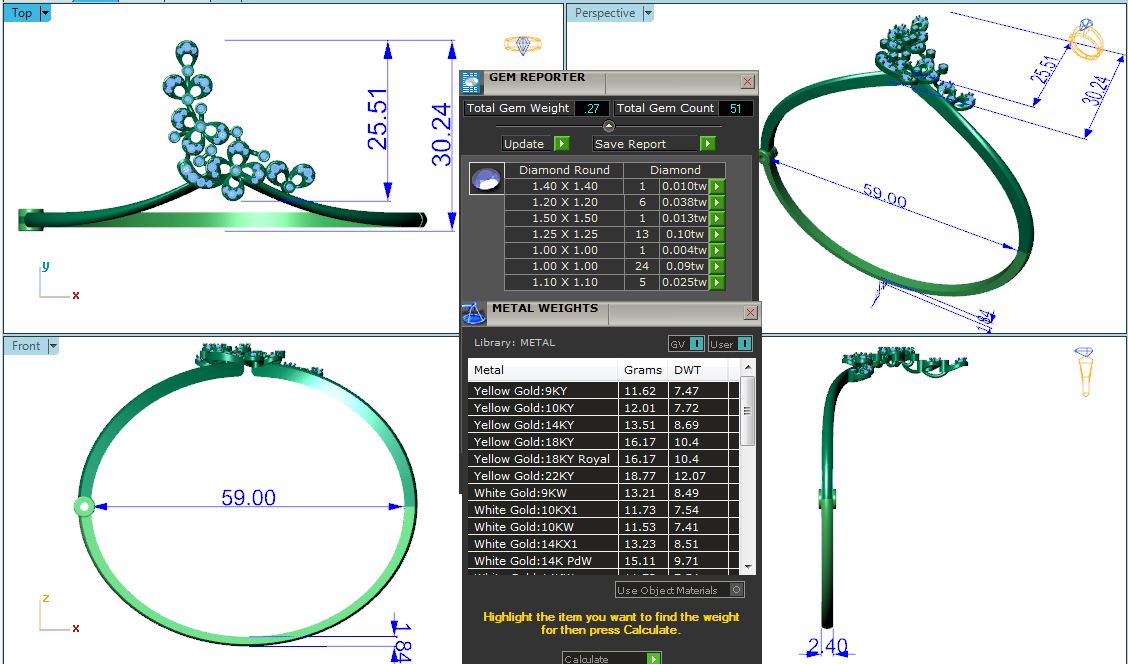Viewport: 1128px width, 664px height.
Task: Click green arrow for 1.40 X 1.40 diamond row
Action: [716, 186]
